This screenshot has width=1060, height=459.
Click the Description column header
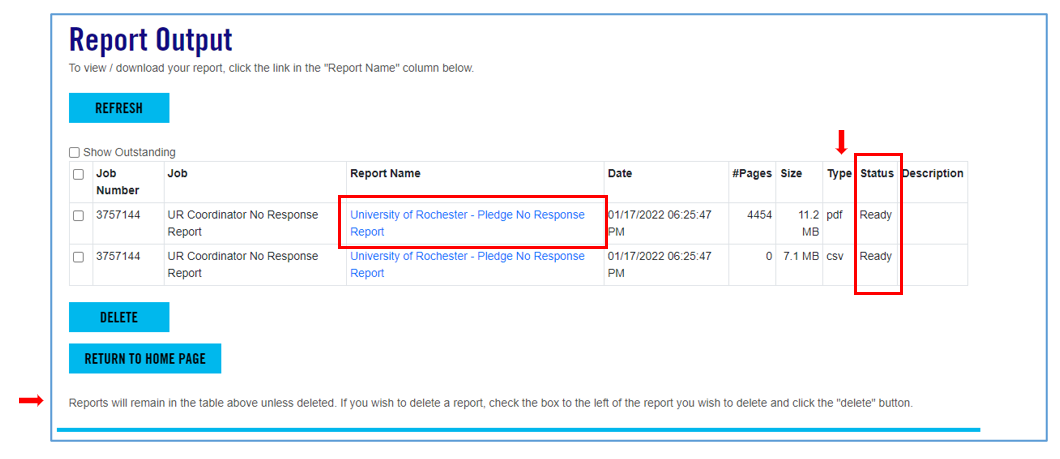[x=932, y=174]
